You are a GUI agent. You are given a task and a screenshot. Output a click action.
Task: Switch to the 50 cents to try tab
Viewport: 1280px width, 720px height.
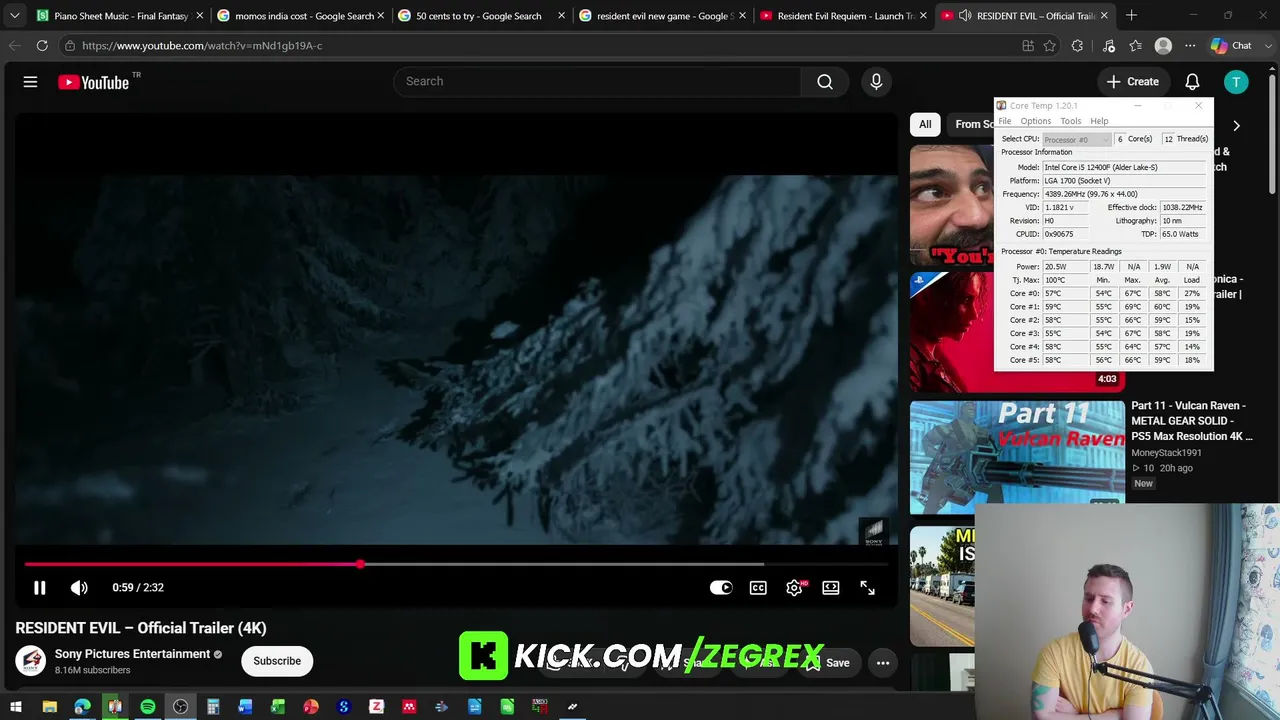pyautogui.click(x=481, y=16)
